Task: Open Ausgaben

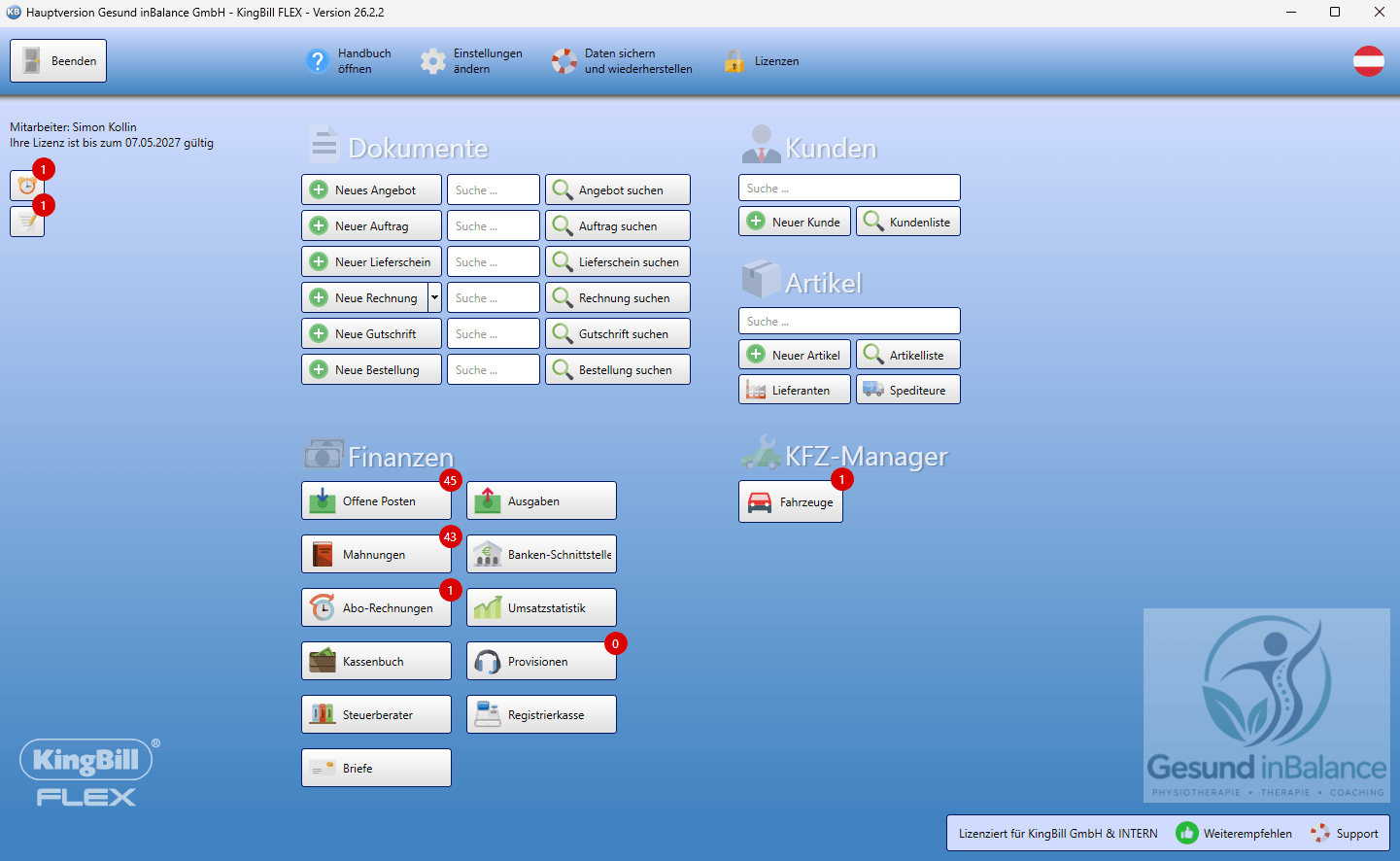Action: [x=541, y=500]
